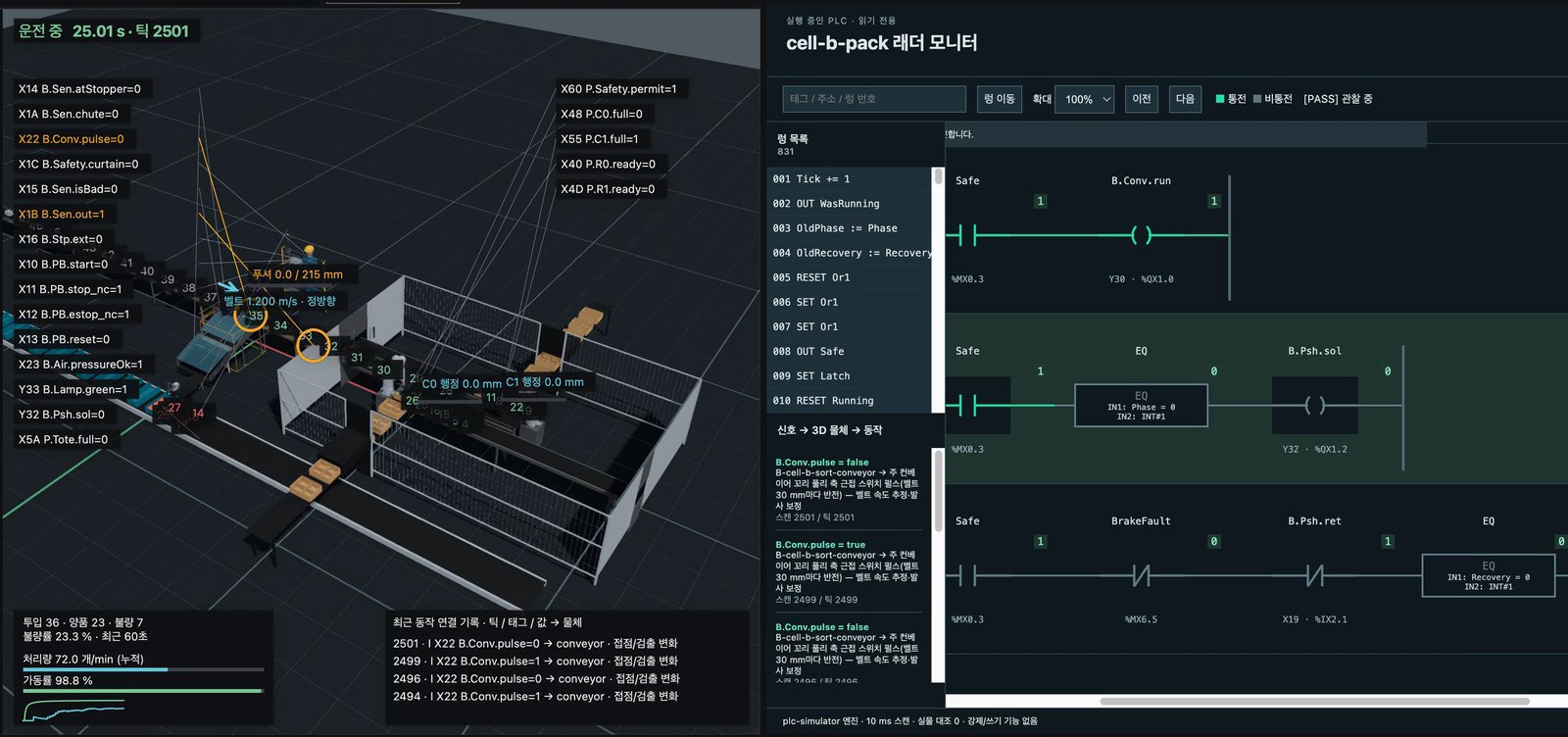This screenshot has width=1568, height=737.
Task: Select rung 008 OUT Safe
Action: point(849,351)
